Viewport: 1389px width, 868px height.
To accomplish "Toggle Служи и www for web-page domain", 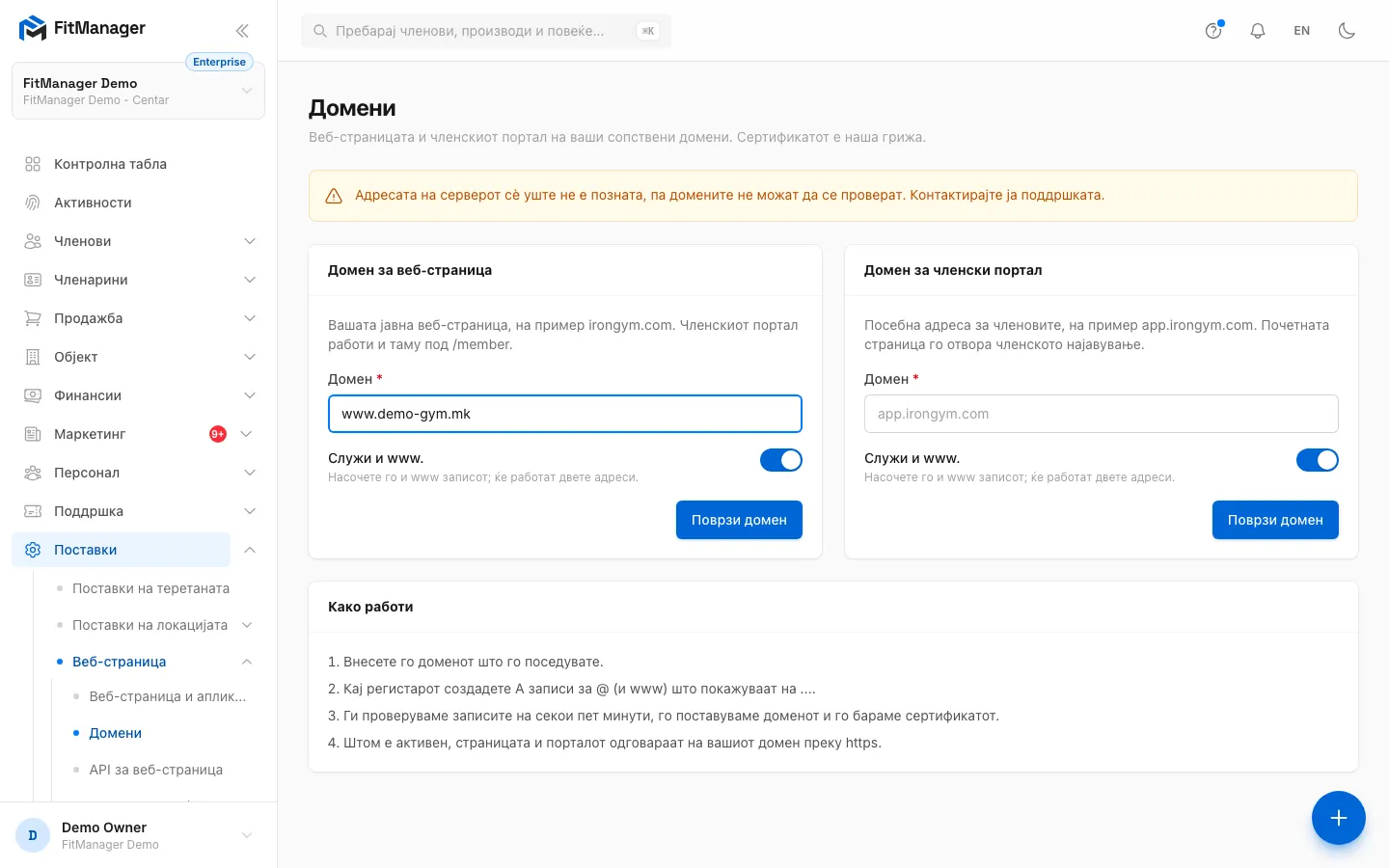I will pos(780,460).
